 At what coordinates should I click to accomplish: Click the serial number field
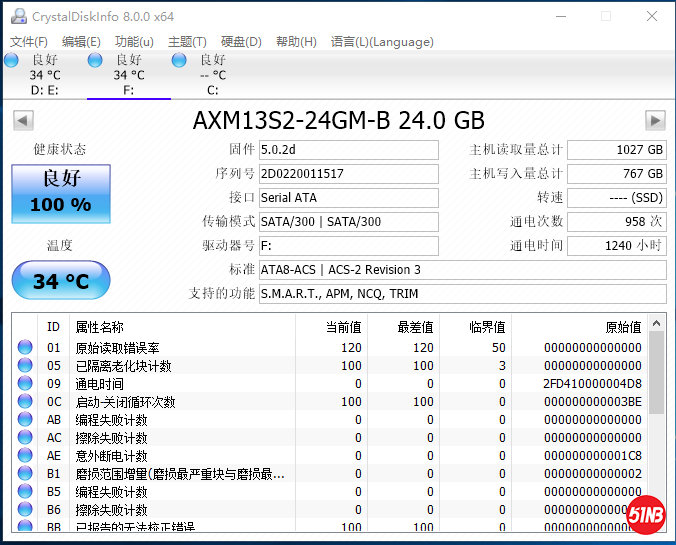pyautogui.click(x=348, y=174)
